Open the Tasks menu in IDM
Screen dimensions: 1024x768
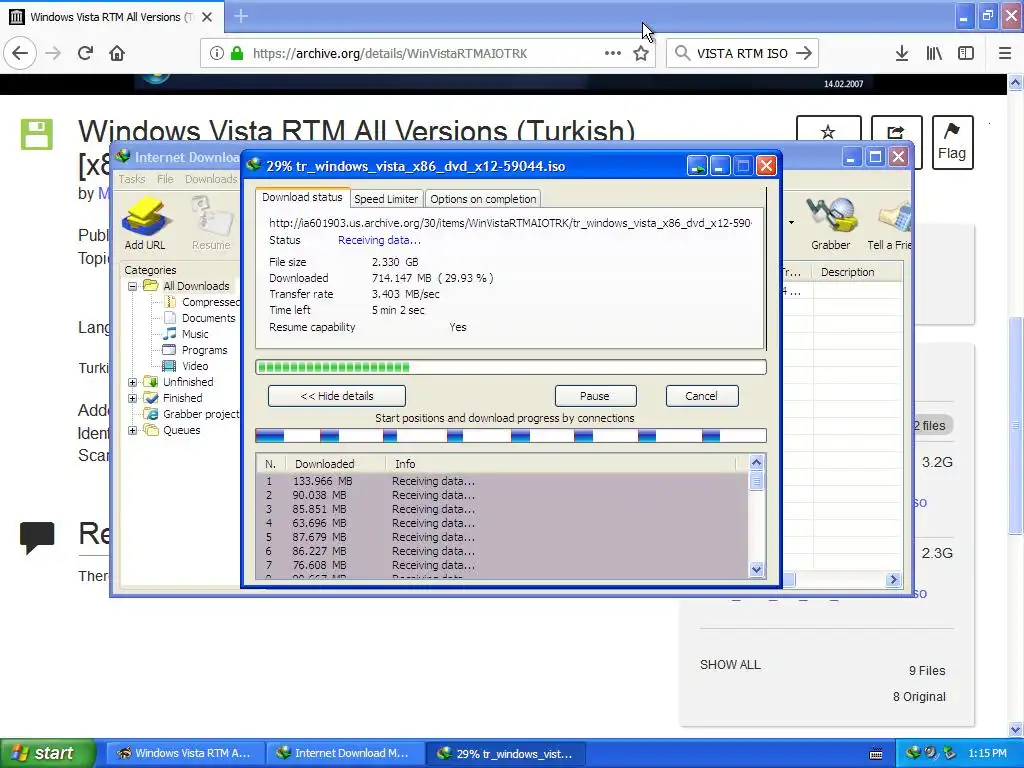[x=131, y=179]
